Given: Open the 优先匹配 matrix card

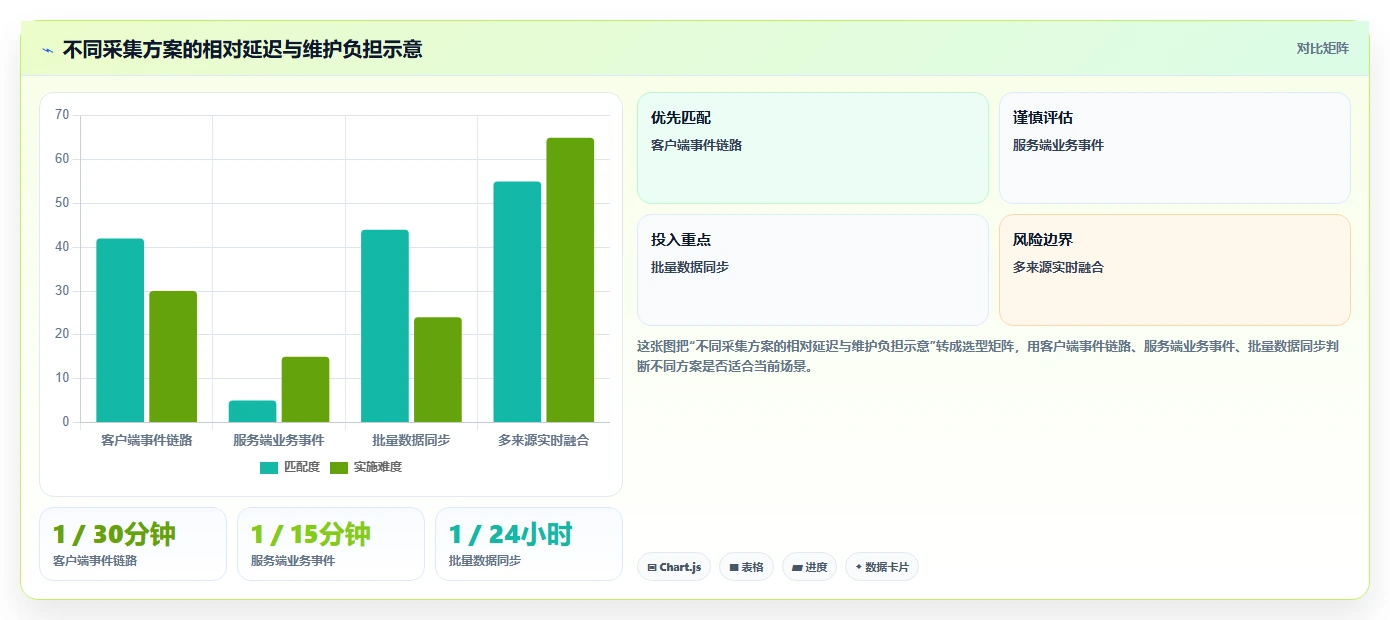Looking at the screenshot, I should 813,148.
